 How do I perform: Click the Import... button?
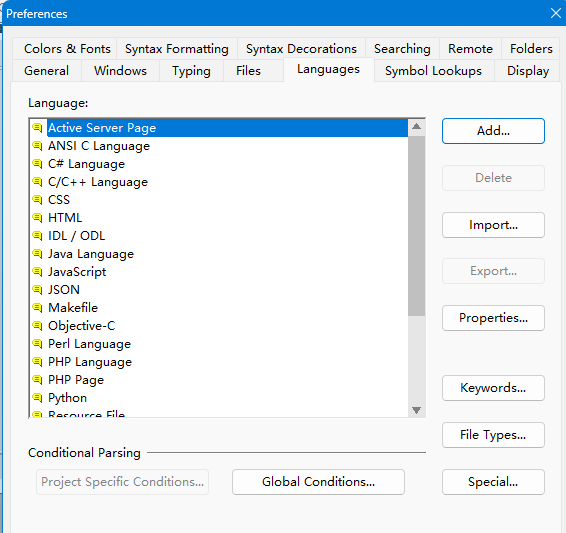coord(493,225)
